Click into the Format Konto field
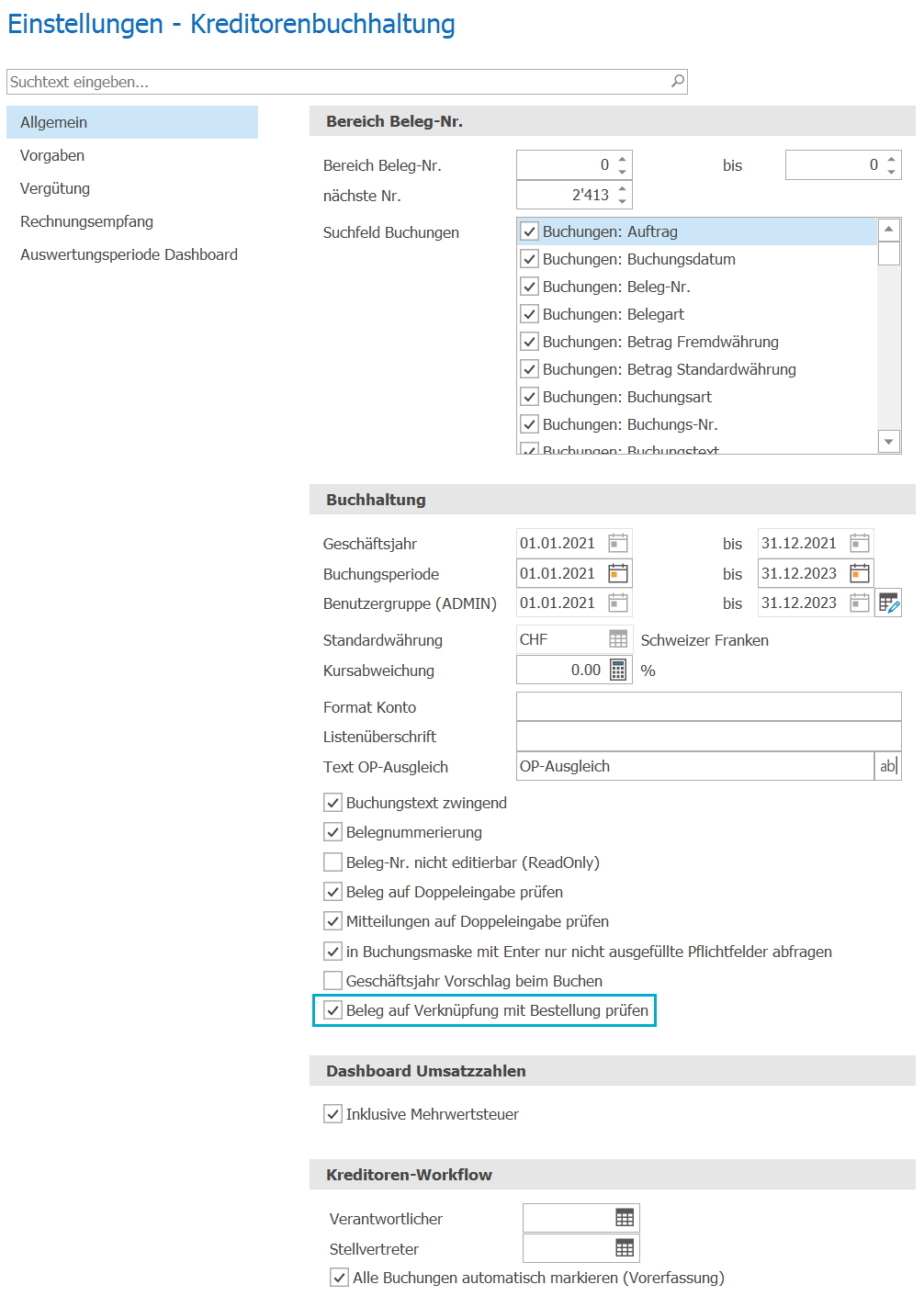The image size is (924, 1296). pyautogui.click(x=708, y=706)
